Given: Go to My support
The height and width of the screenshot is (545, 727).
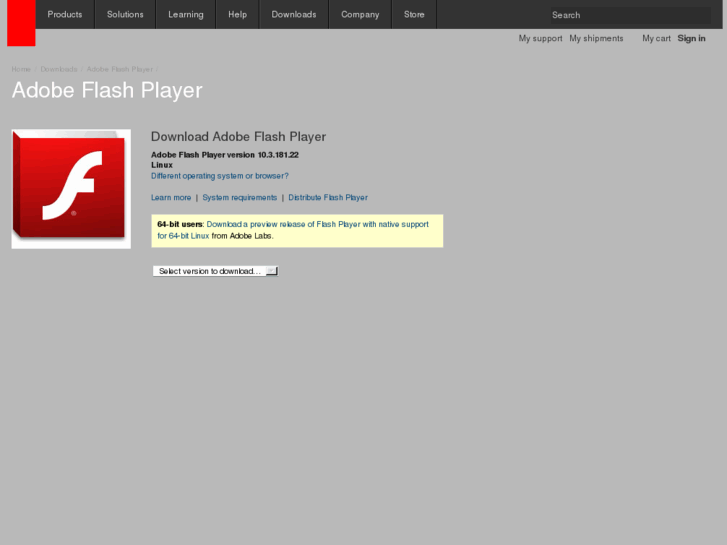Looking at the screenshot, I should tap(541, 38).
